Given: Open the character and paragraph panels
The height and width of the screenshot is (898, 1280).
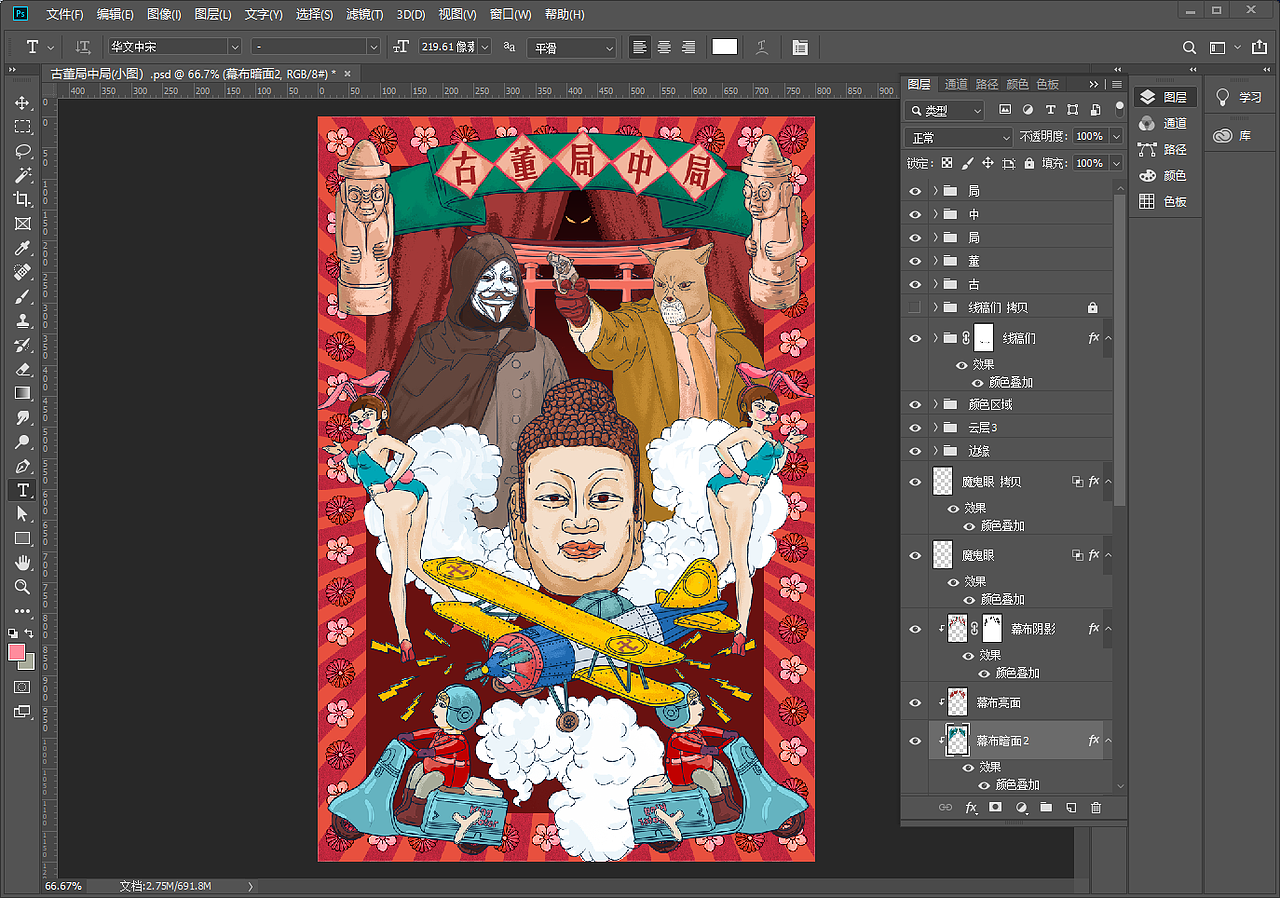Looking at the screenshot, I should [800, 47].
